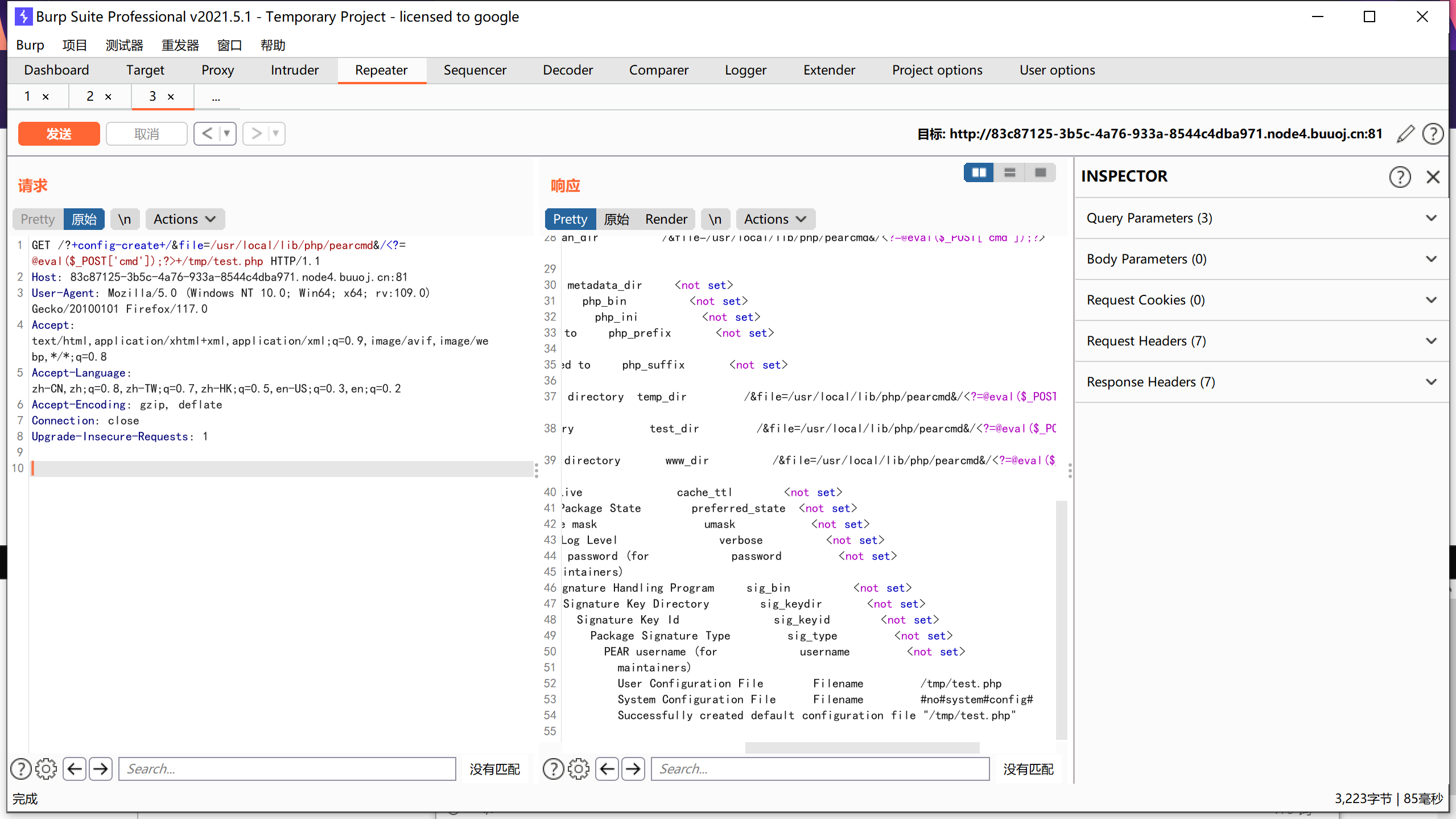Open the Intruder tab
This screenshot has height=819, width=1456.
pos(295,70)
